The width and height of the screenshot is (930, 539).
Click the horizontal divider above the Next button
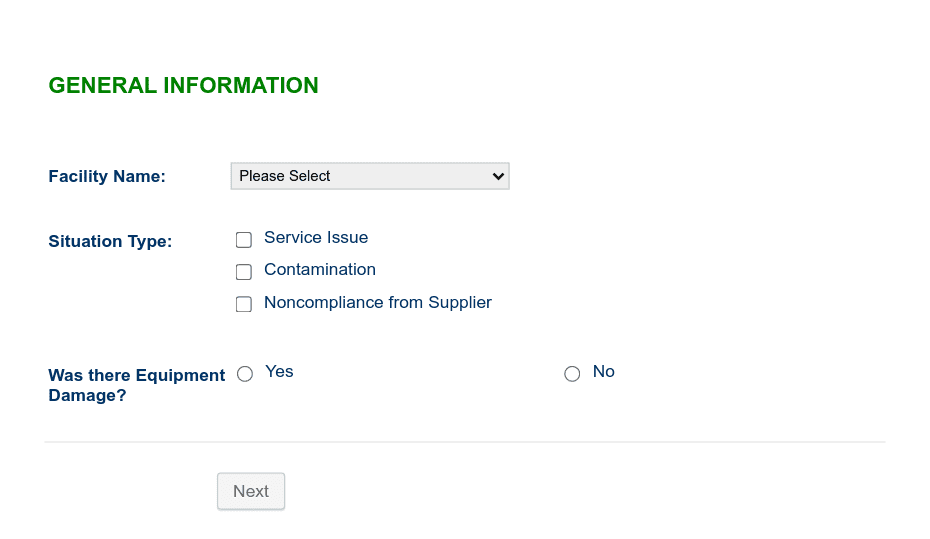(x=464, y=442)
